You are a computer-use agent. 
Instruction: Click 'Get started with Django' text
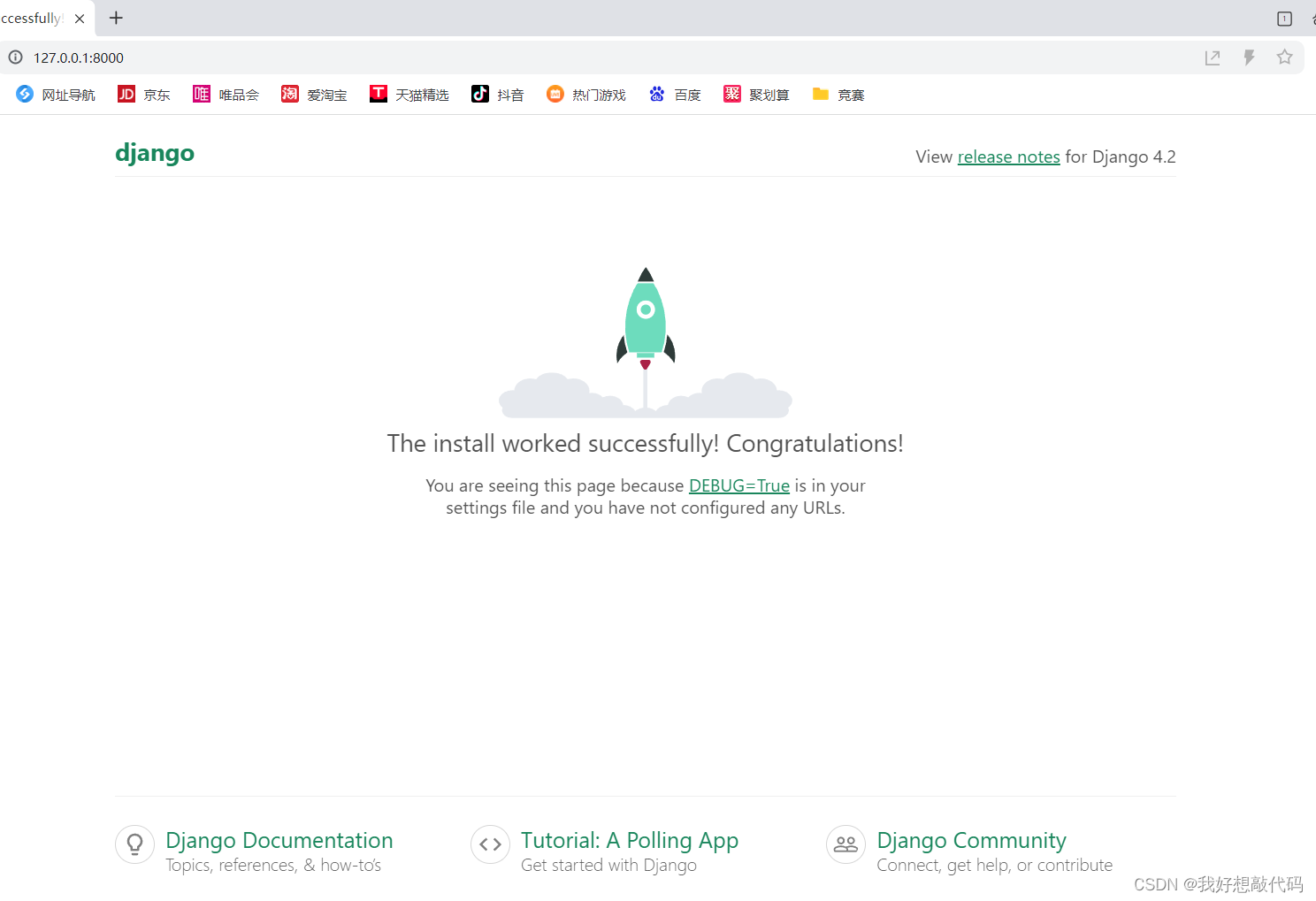click(x=609, y=865)
